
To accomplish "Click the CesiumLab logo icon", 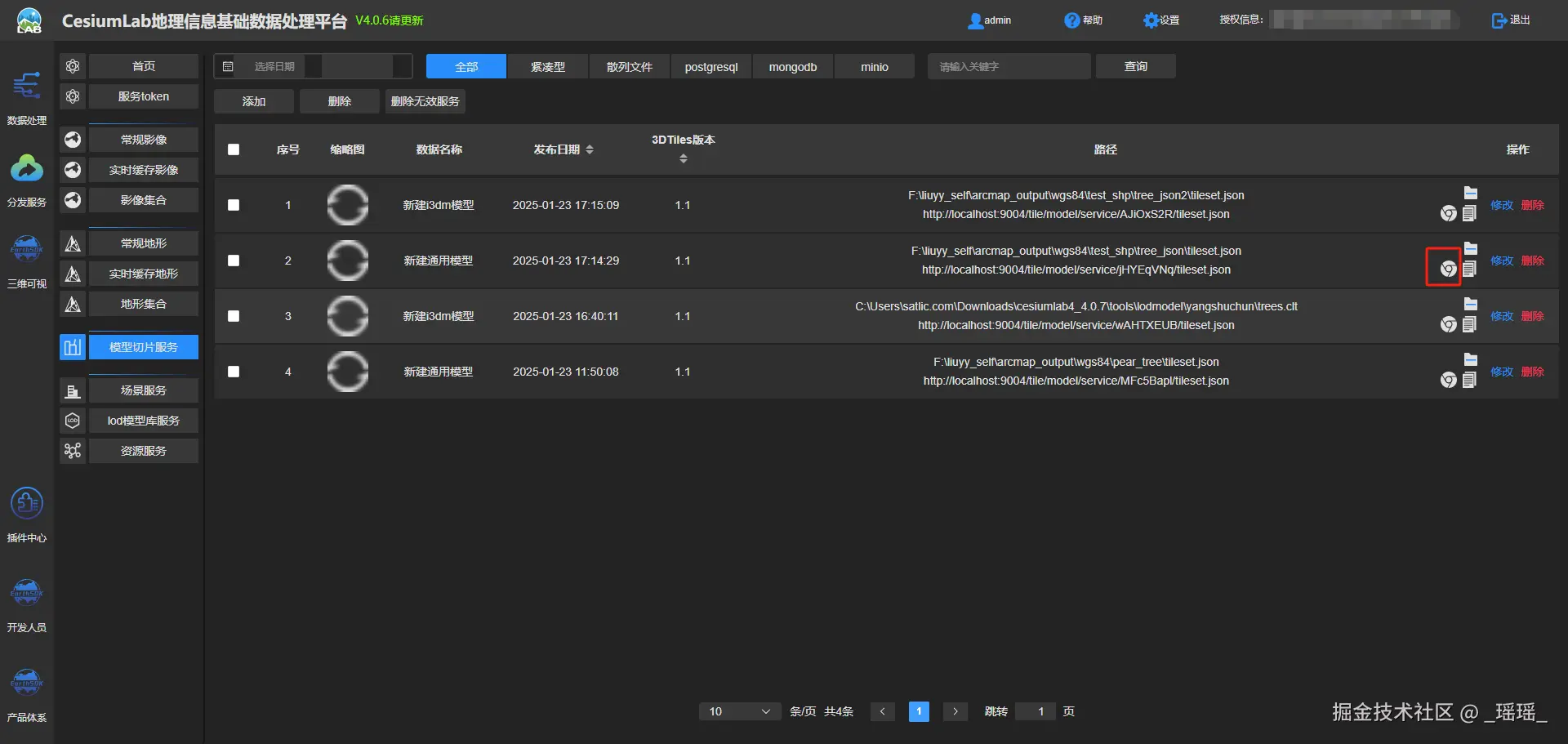I will click(x=29, y=20).
